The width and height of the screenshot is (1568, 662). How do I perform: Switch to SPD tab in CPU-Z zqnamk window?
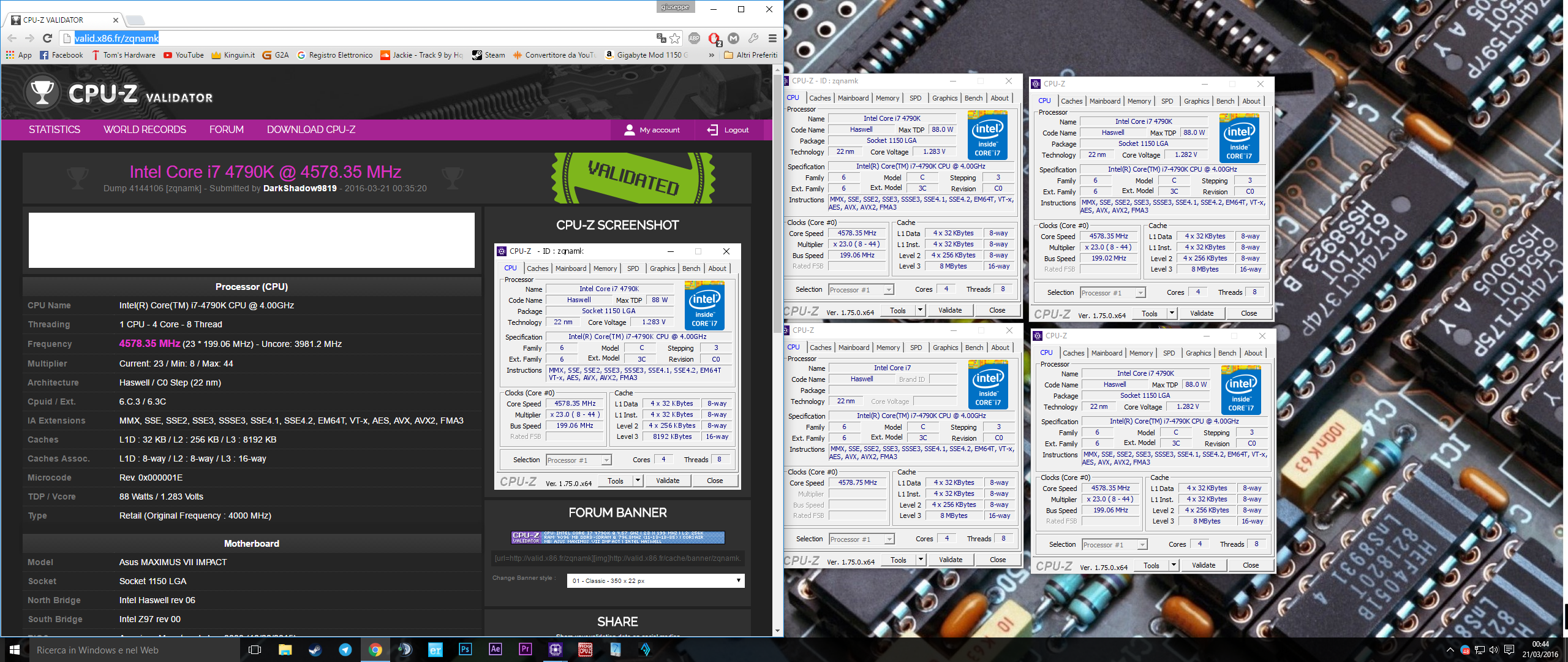tap(915, 98)
